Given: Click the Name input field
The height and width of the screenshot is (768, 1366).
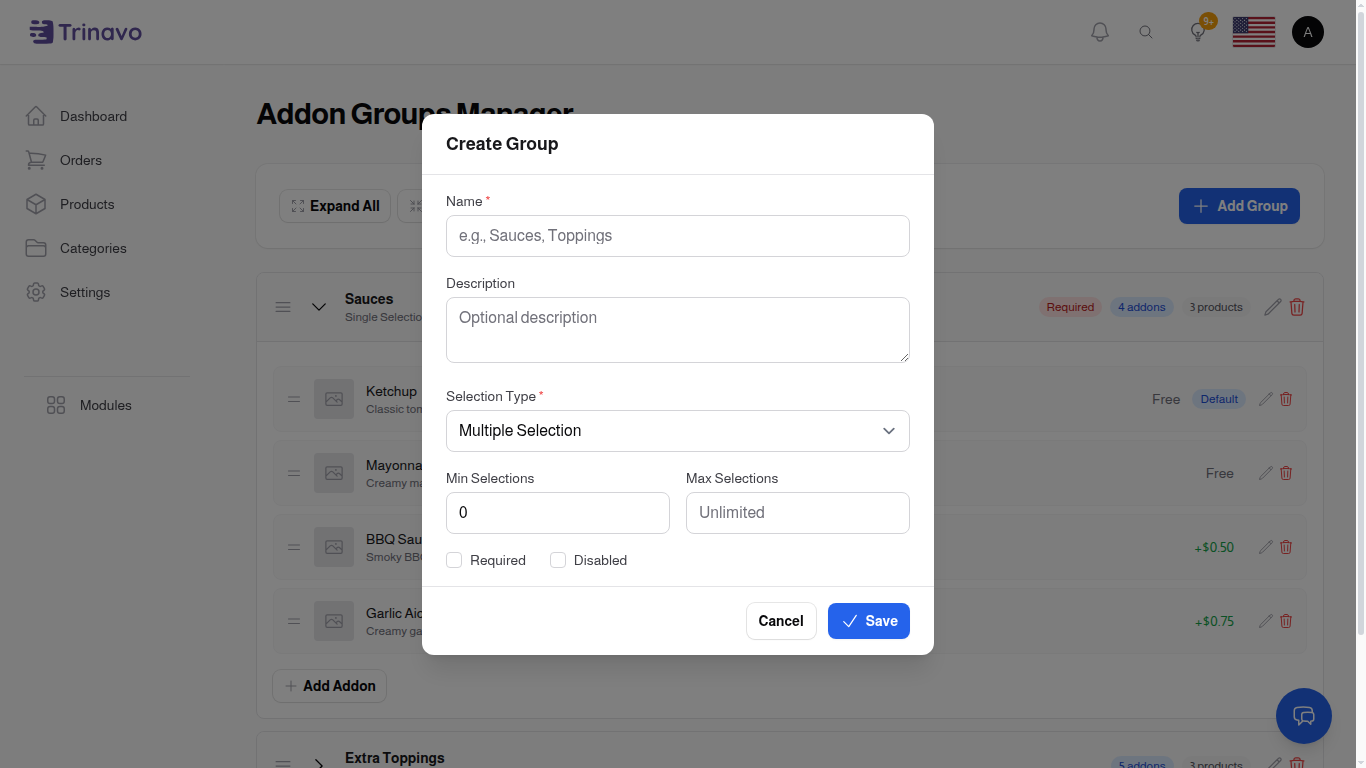Looking at the screenshot, I should click(677, 236).
